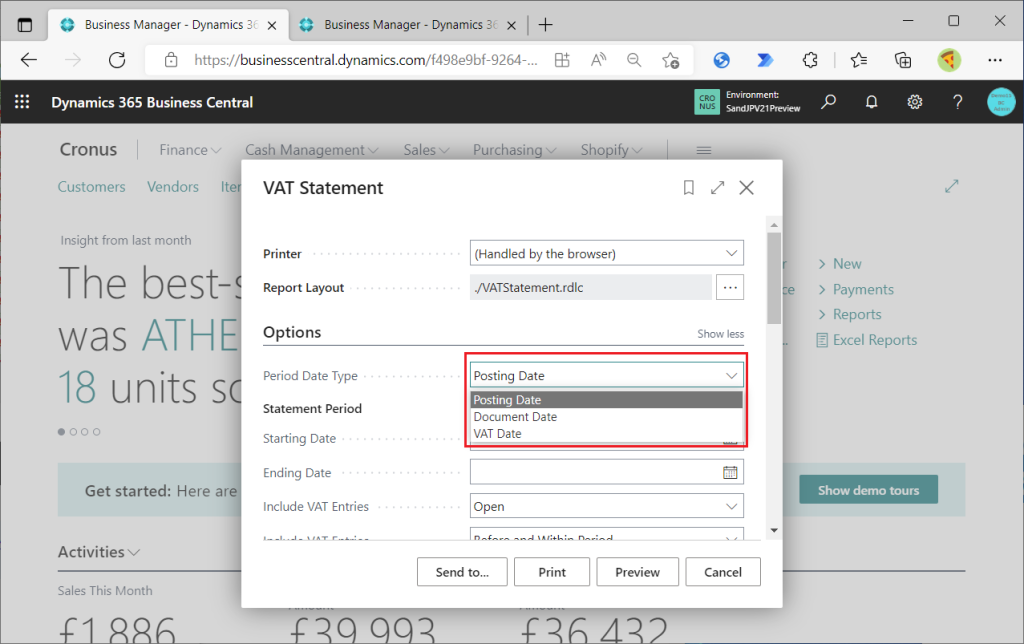Click the Preview button
1024x644 pixels.
pos(637,572)
